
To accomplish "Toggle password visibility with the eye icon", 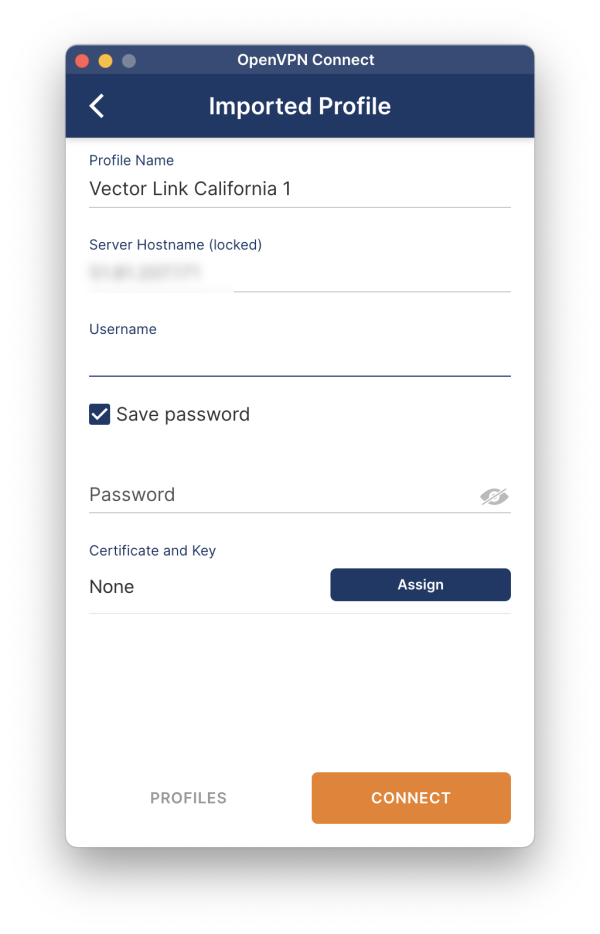I will pos(493,494).
